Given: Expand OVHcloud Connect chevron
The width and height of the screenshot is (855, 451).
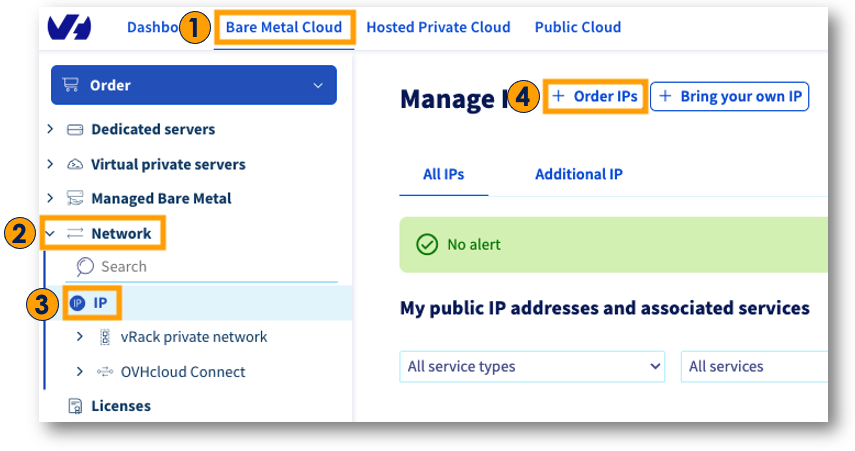Looking at the screenshot, I should coord(80,371).
